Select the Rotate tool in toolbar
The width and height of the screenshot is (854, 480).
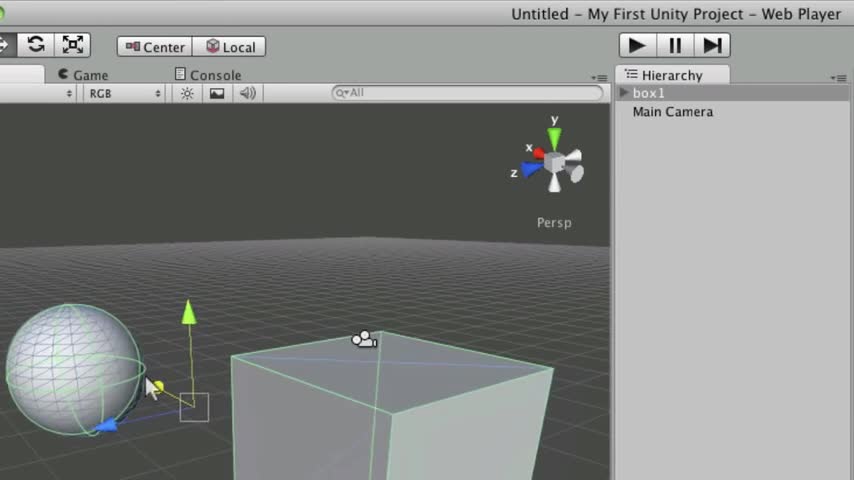[x=36, y=45]
